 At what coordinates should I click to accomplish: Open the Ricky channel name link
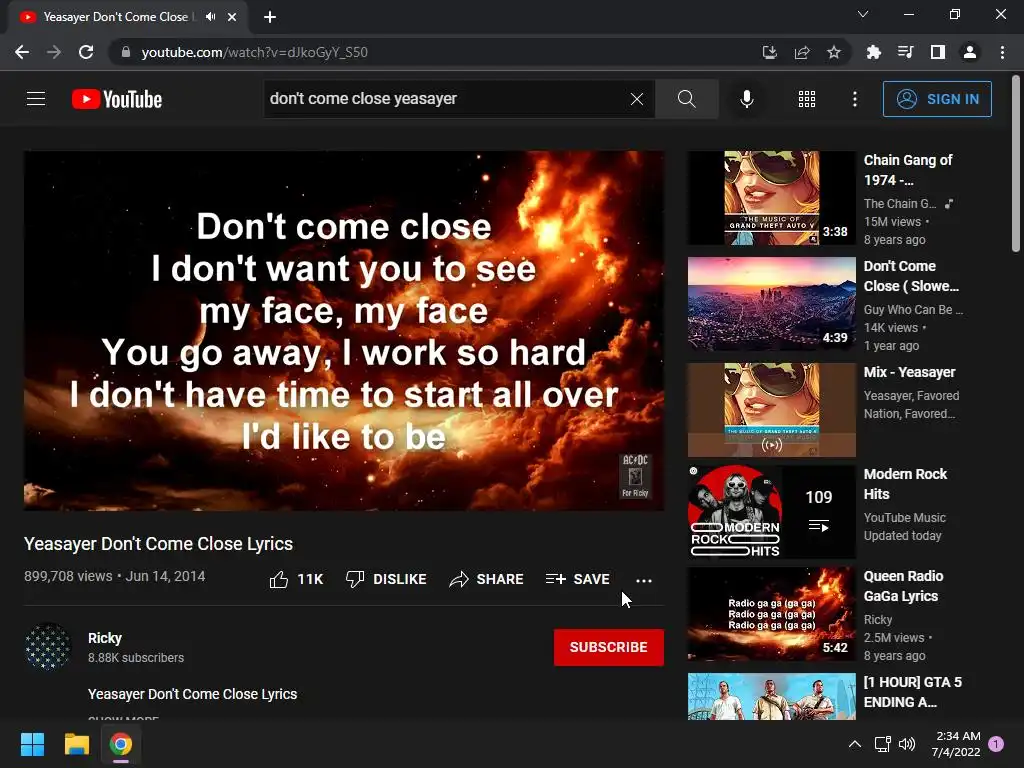pyautogui.click(x=104, y=638)
